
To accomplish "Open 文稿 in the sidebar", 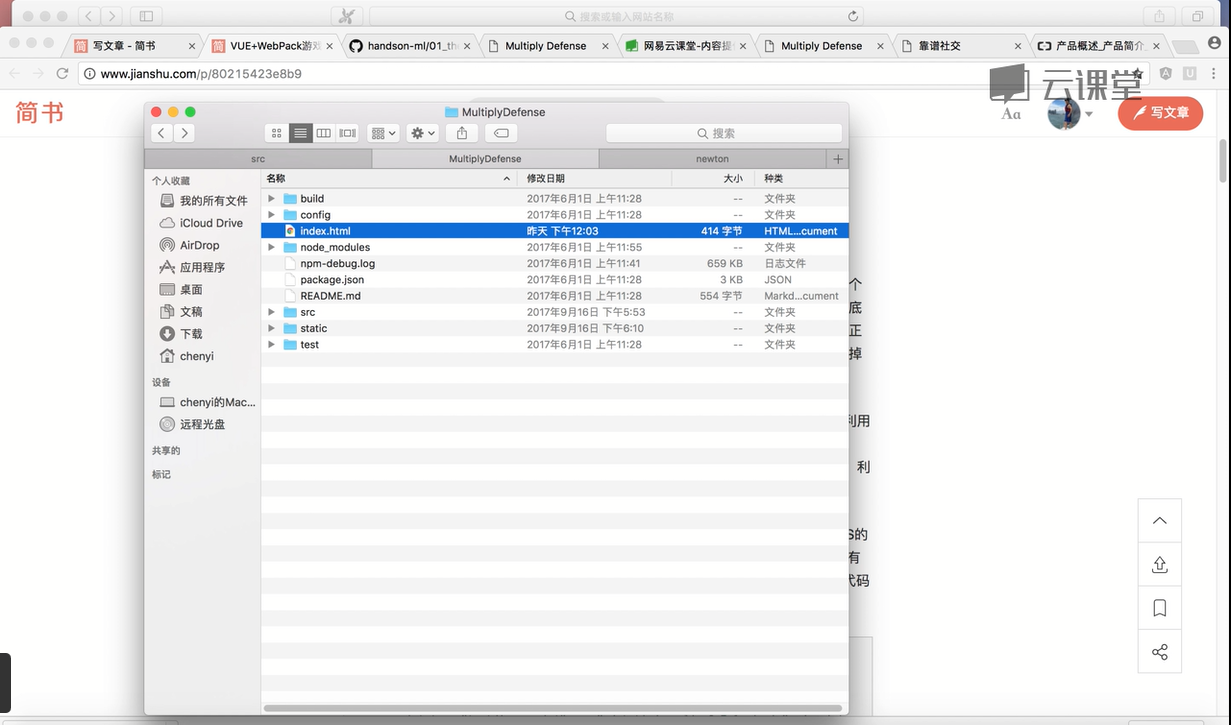I will click(181, 312).
